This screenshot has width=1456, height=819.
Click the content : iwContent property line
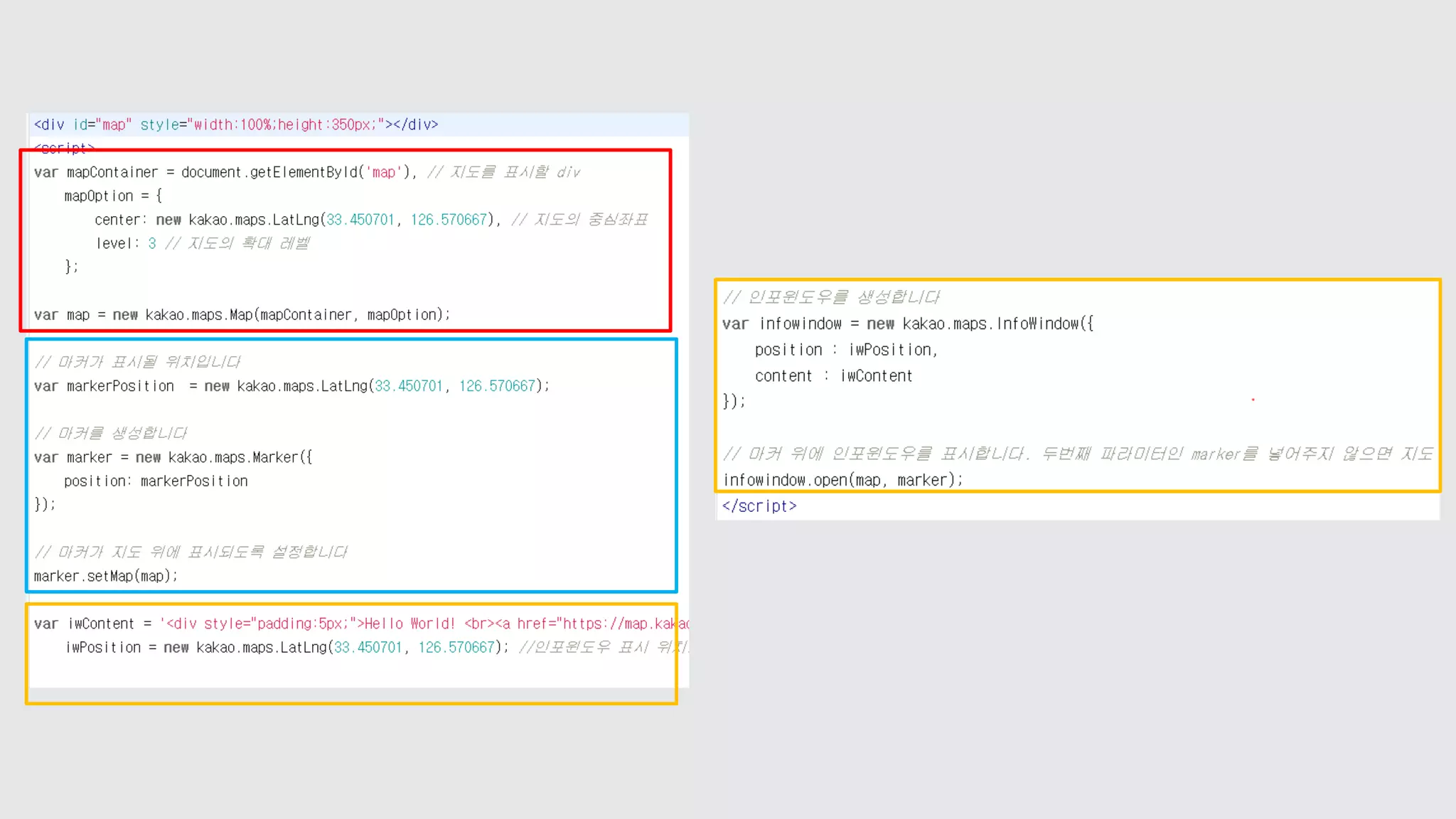pos(833,376)
